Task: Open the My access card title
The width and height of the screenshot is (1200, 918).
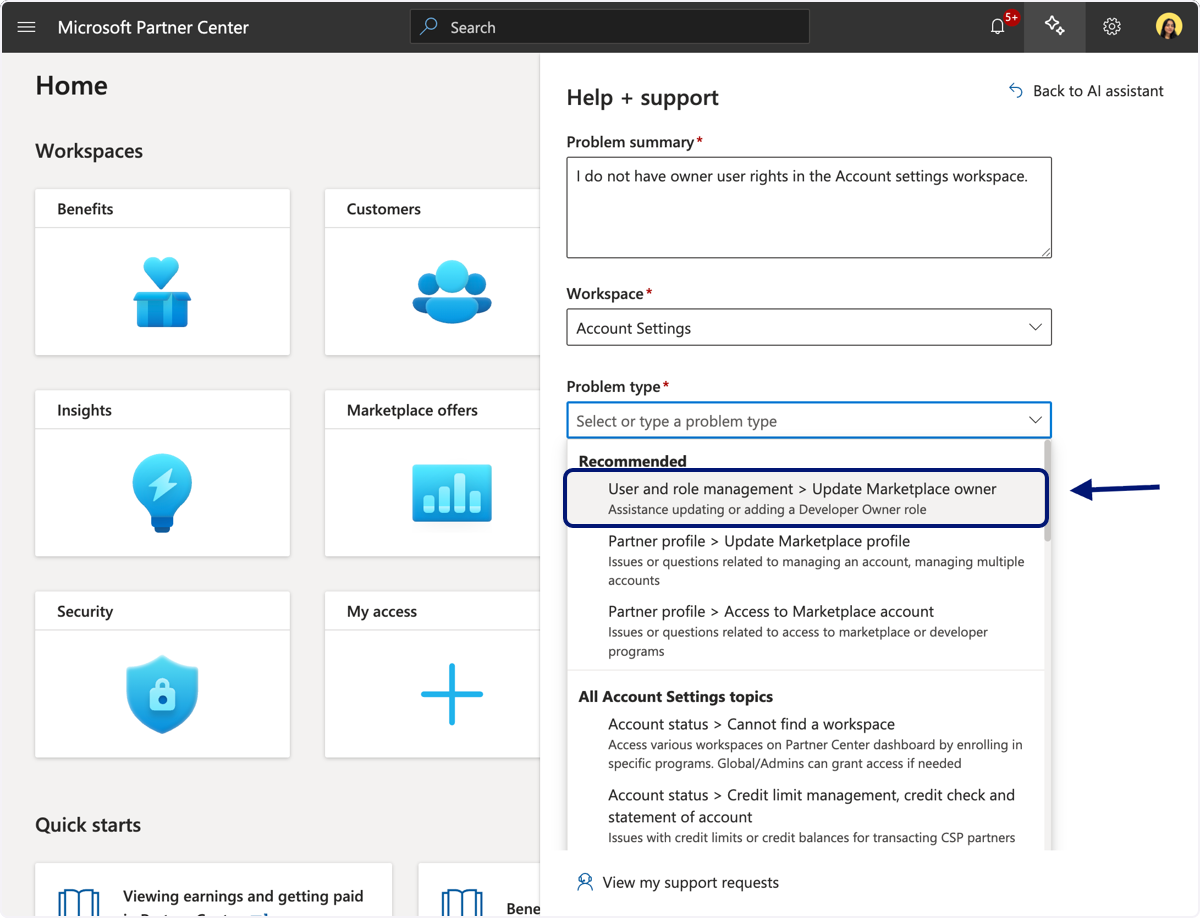Action: click(382, 611)
